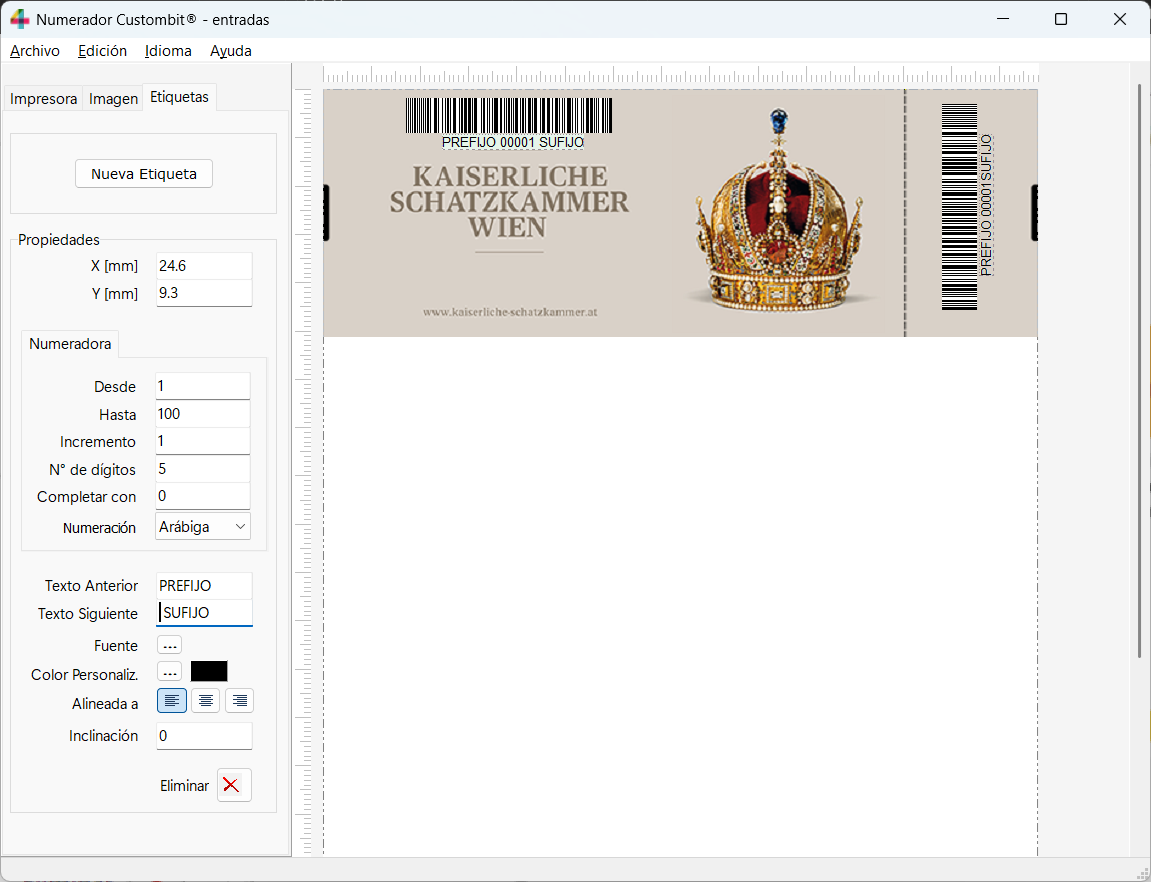Open the Numeración dropdown showing Arábiga
The height and width of the screenshot is (882, 1151).
(x=202, y=525)
